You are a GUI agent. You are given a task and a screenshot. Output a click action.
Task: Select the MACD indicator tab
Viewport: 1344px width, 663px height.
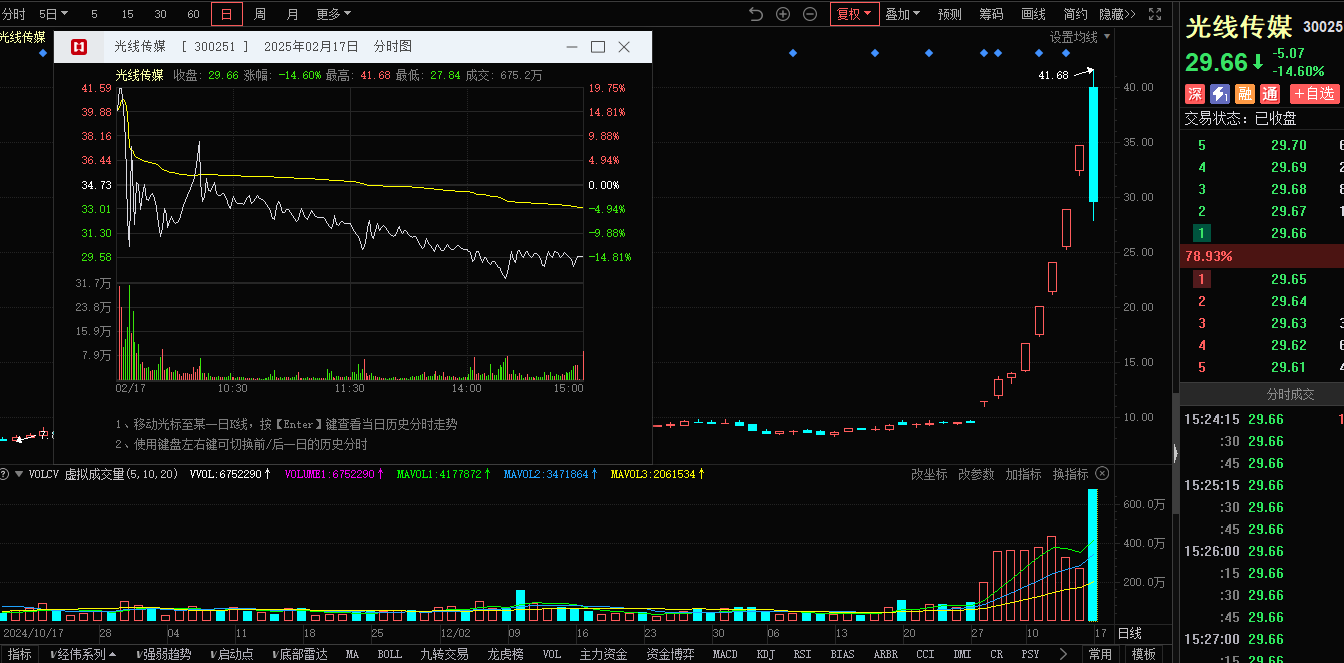[725, 654]
